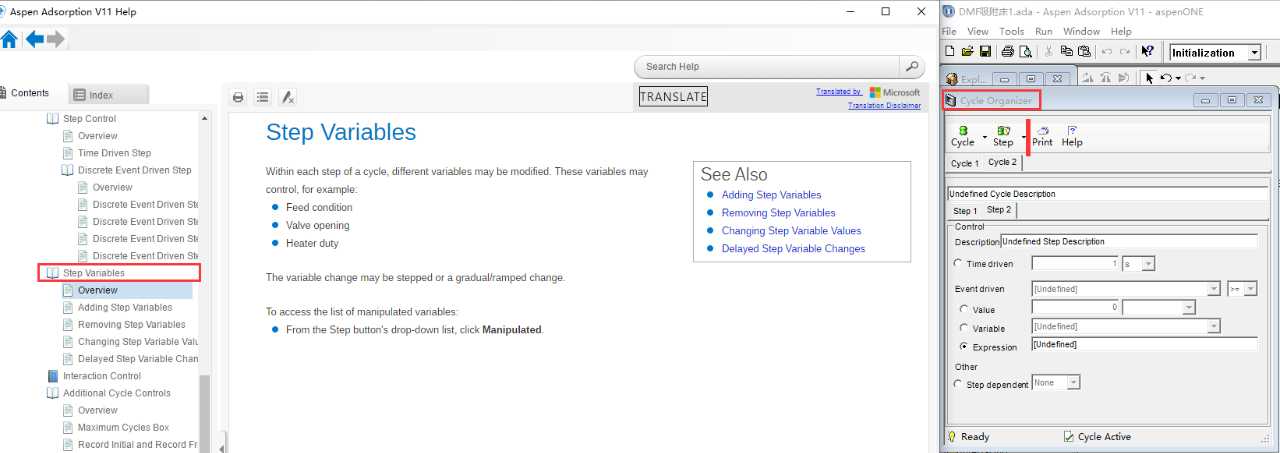Open the Run menu
The width and height of the screenshot is (1280, 453).
click(1044, 31)
